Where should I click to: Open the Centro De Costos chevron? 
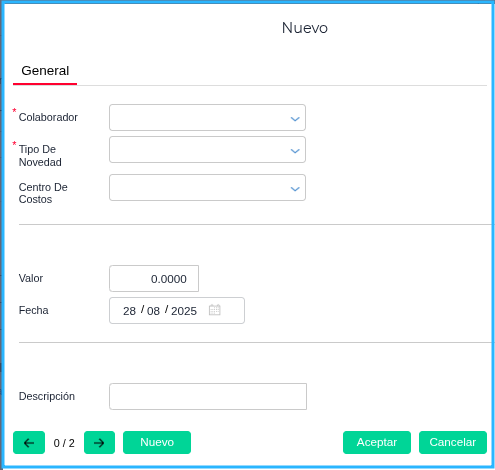[295, 189]
